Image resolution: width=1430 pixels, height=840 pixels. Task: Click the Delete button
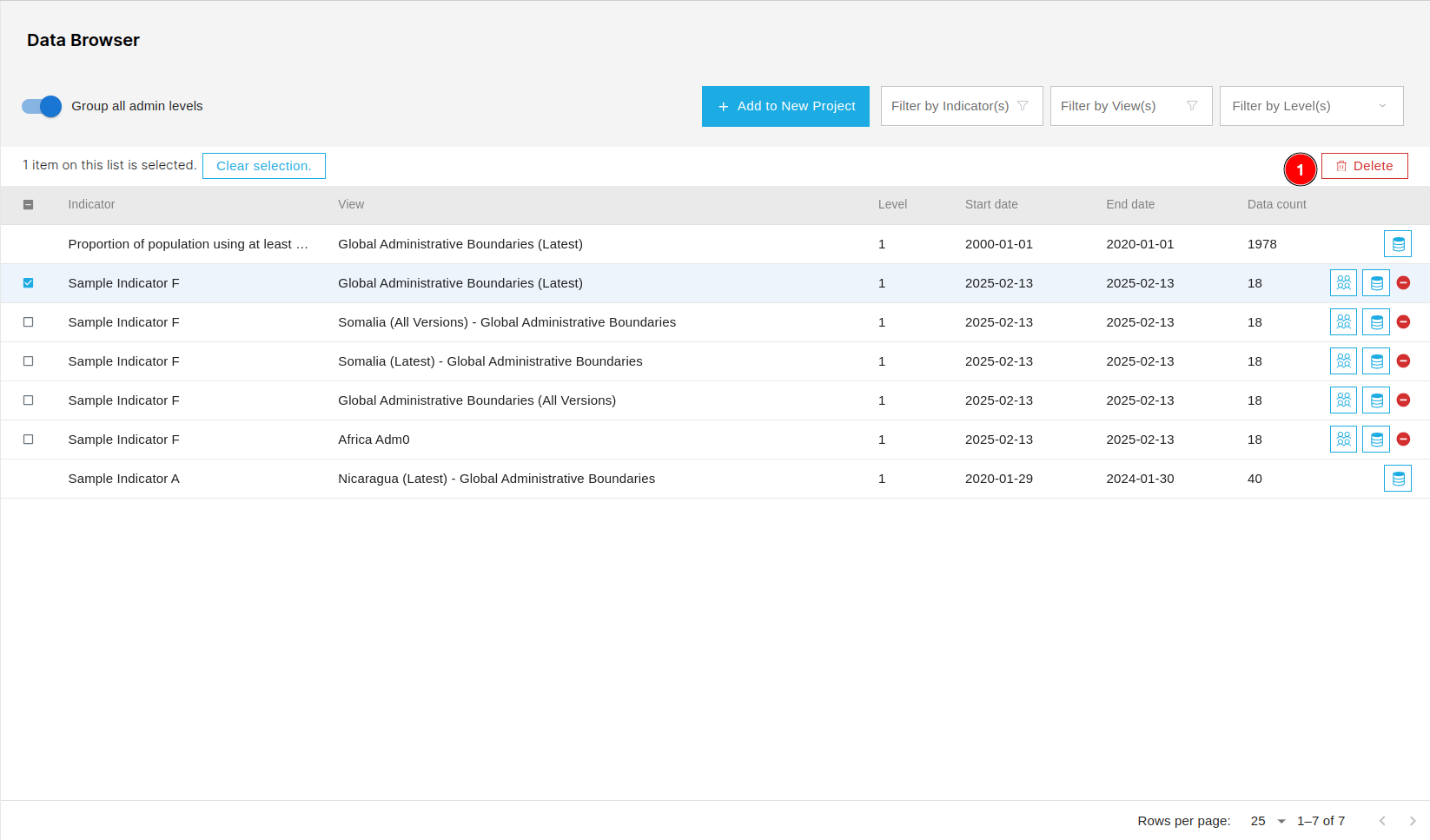tap(1365, 166)
